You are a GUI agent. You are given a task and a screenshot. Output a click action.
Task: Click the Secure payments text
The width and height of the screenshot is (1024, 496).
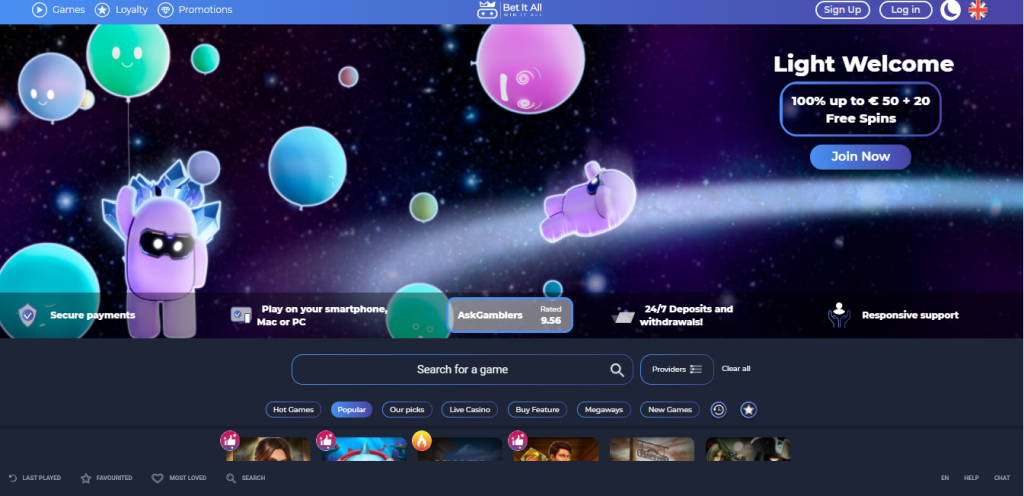[93, 315]
